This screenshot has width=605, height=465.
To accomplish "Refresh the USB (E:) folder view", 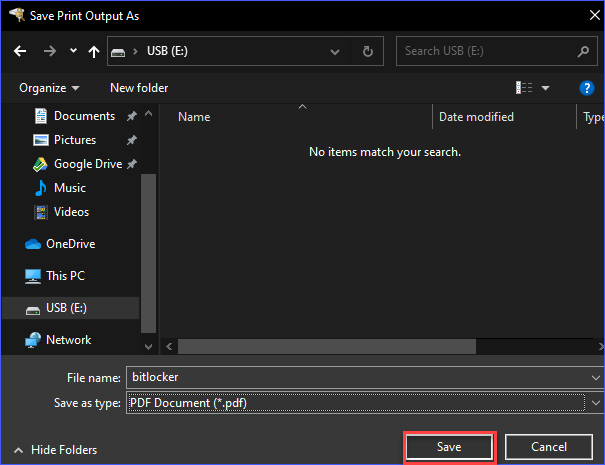I will [x=368, y=51].
